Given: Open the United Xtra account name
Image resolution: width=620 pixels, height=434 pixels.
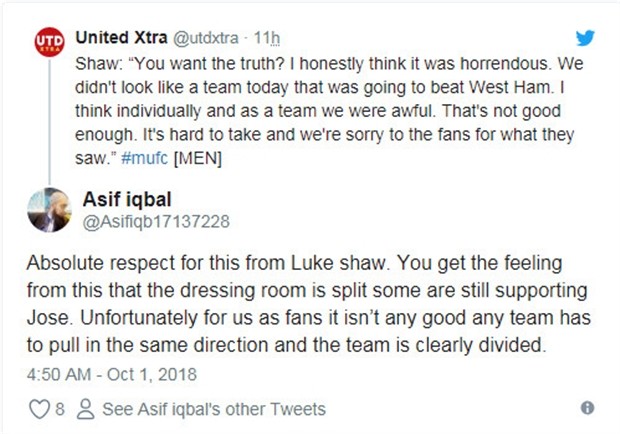Looking at the screenshot, I should coord(123,37).
